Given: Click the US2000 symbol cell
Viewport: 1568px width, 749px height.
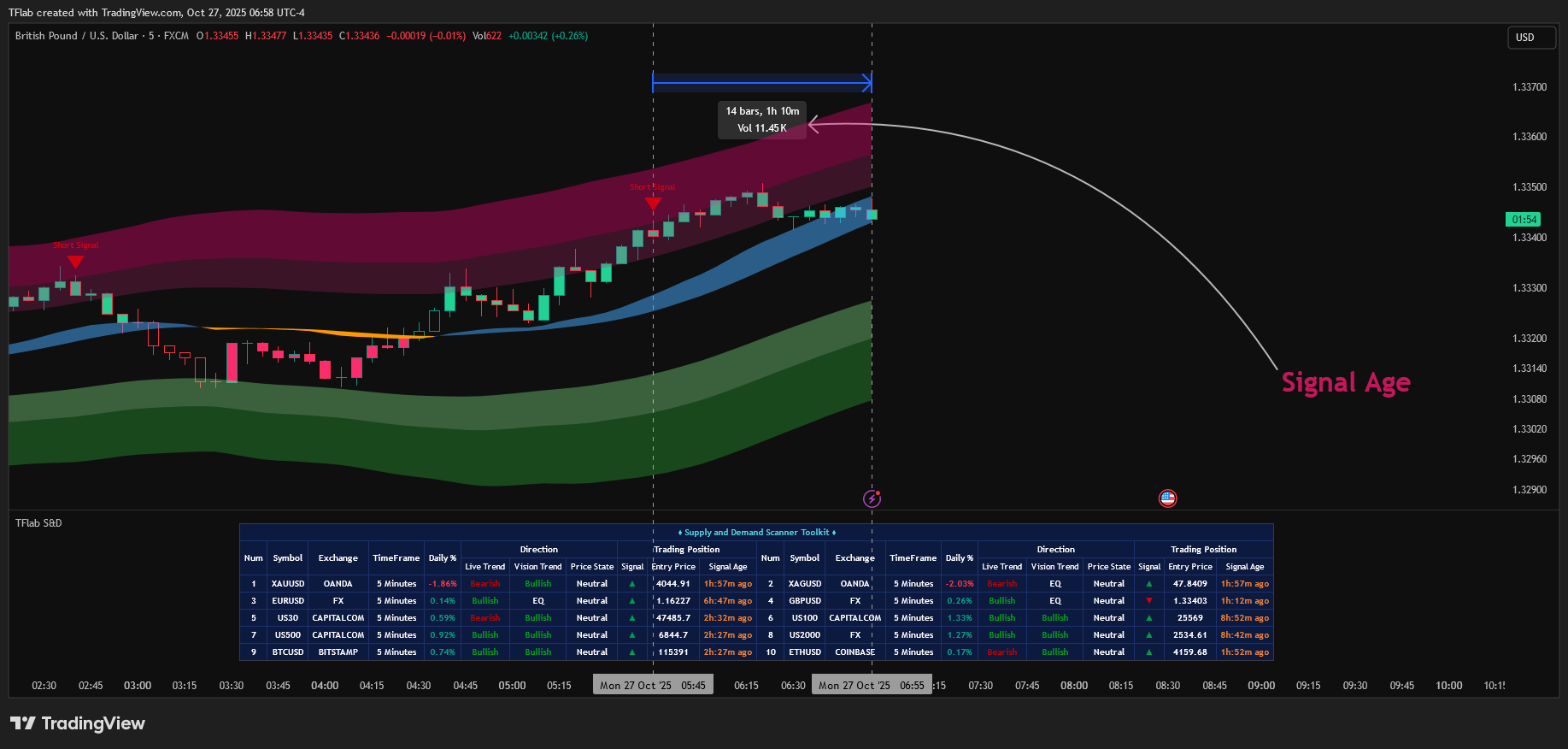Looking at the screenshot, I should tap(805, 635).
